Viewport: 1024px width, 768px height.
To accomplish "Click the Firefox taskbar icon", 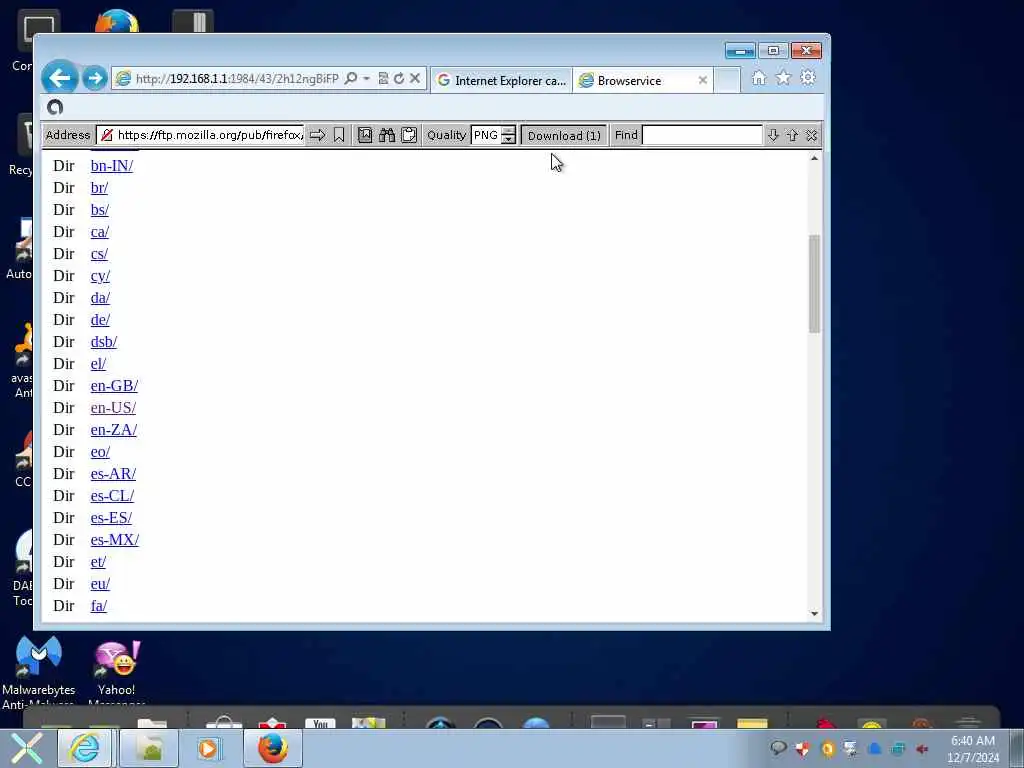I will (x=273, y=748).
